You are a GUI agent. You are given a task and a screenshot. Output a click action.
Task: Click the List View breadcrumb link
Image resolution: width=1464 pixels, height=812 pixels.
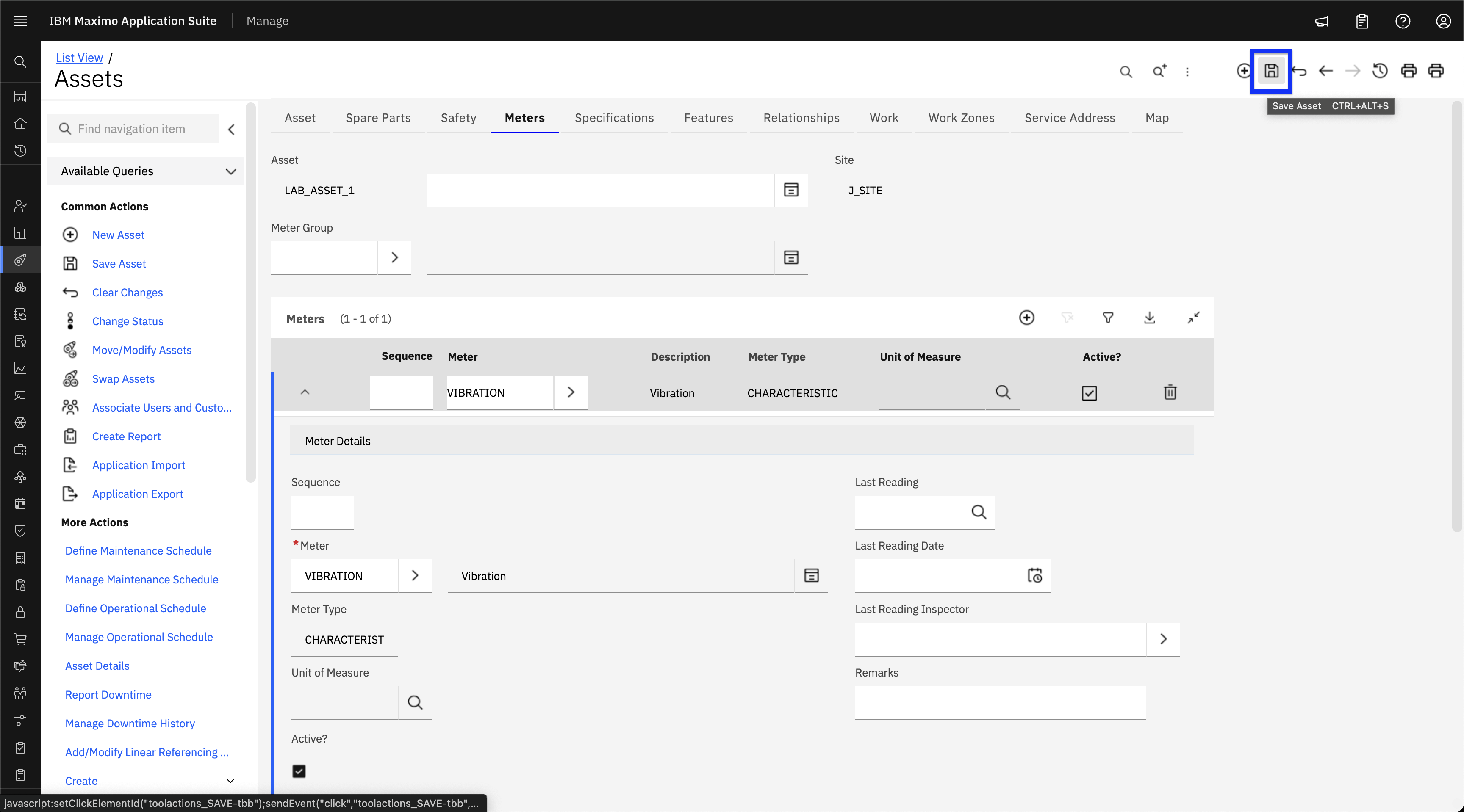(x=79, y=57)
